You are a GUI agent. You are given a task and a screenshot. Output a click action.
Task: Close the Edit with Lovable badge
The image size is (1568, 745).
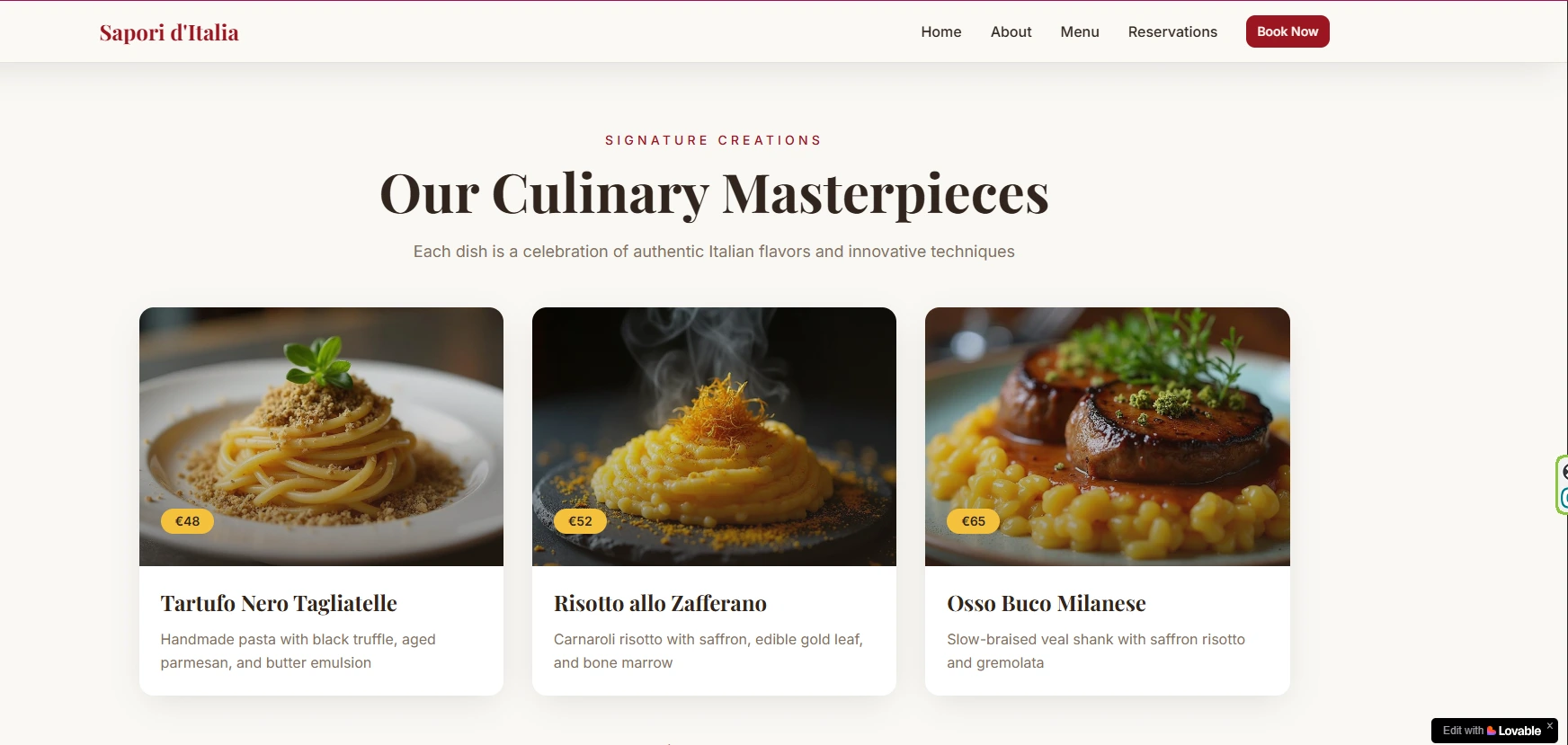pyautogui.click(x=1549, y=725)
